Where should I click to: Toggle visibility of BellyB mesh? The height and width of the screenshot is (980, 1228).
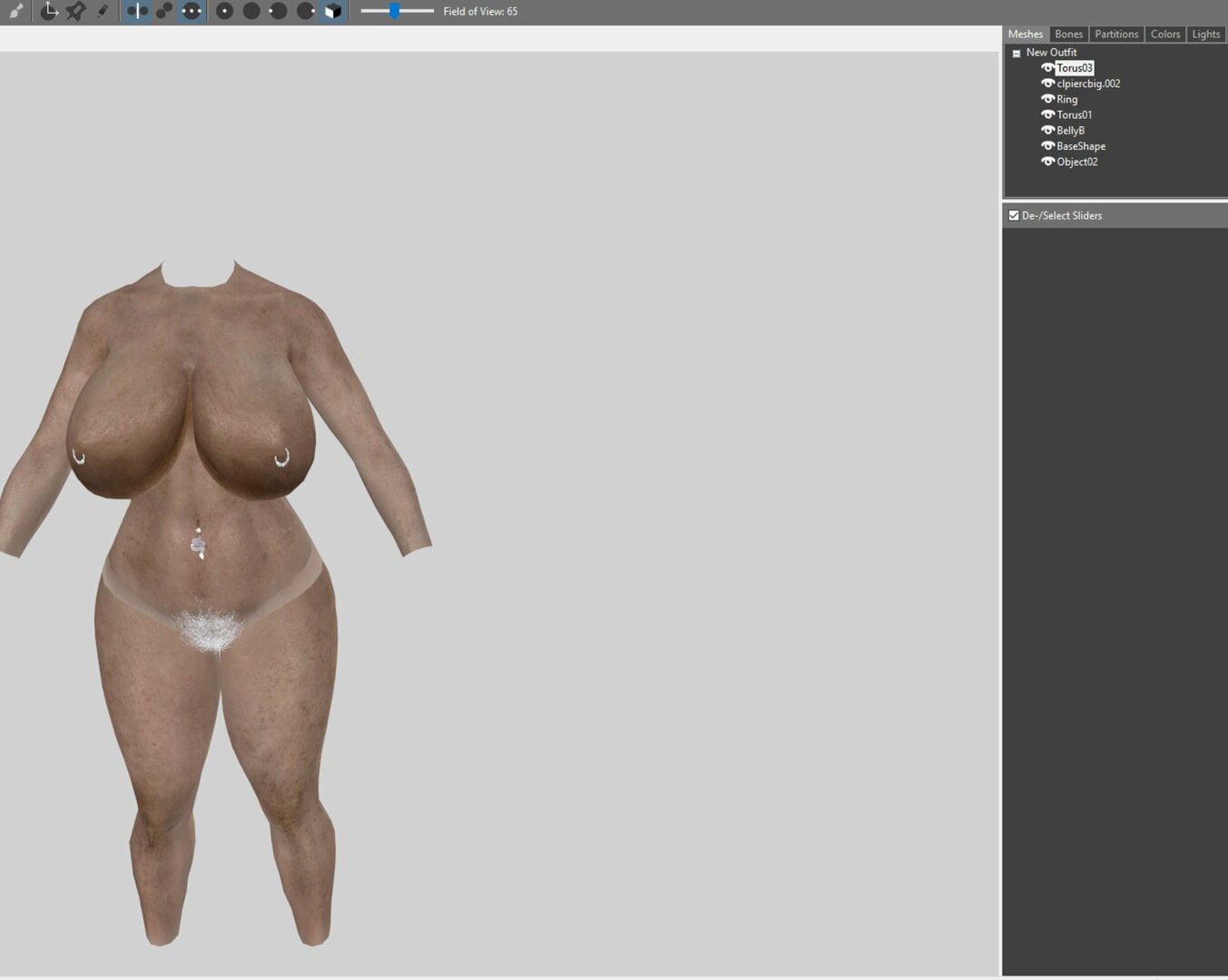[1047, 130]
